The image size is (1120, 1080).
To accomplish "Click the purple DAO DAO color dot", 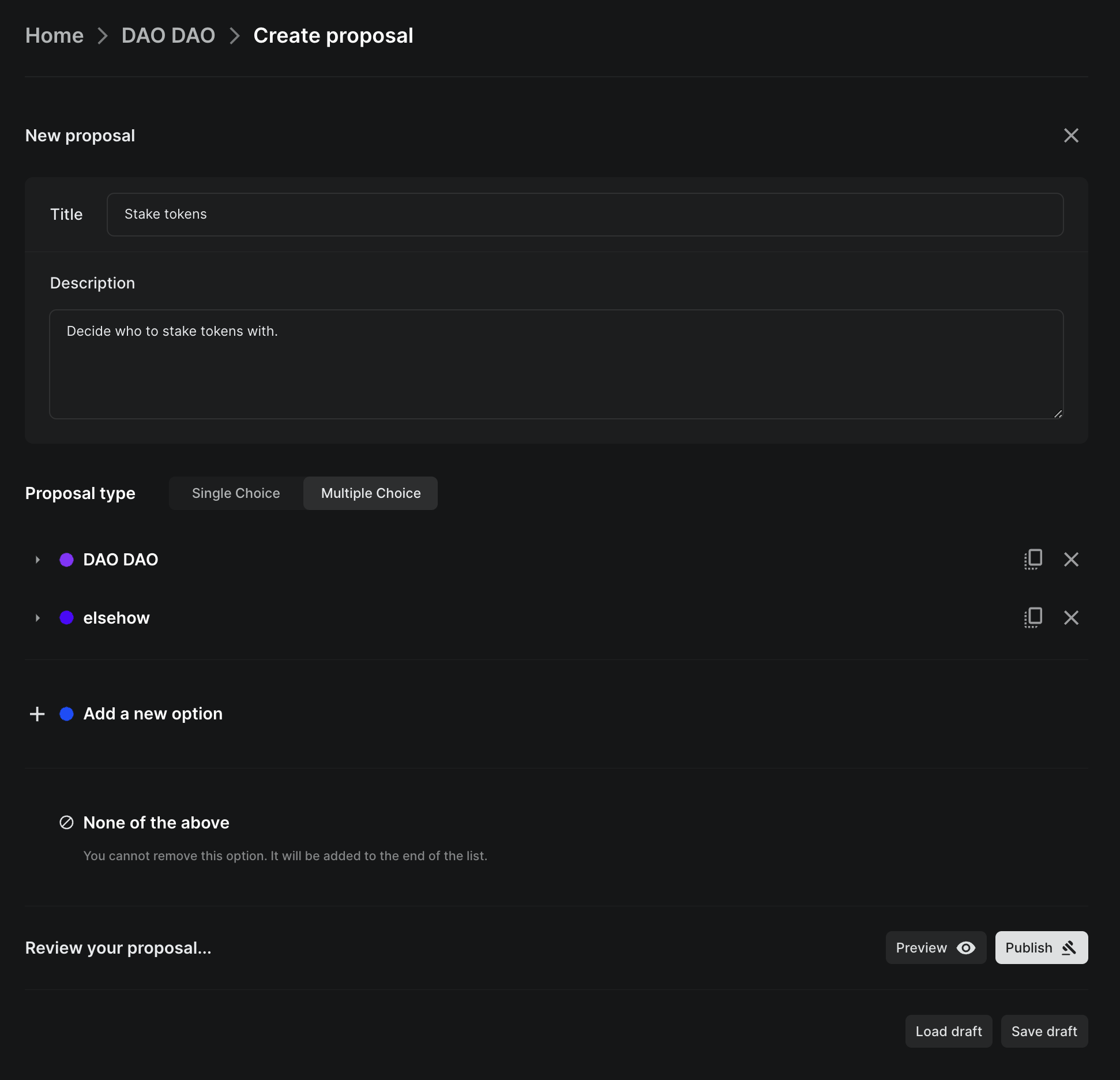I will 67,560.
